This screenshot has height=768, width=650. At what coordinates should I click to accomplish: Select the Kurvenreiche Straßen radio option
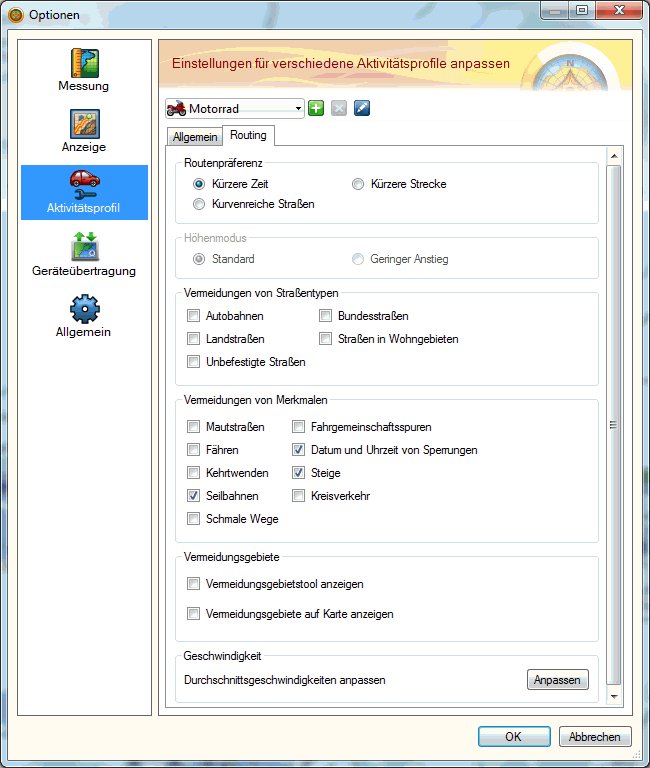[200, 204]
